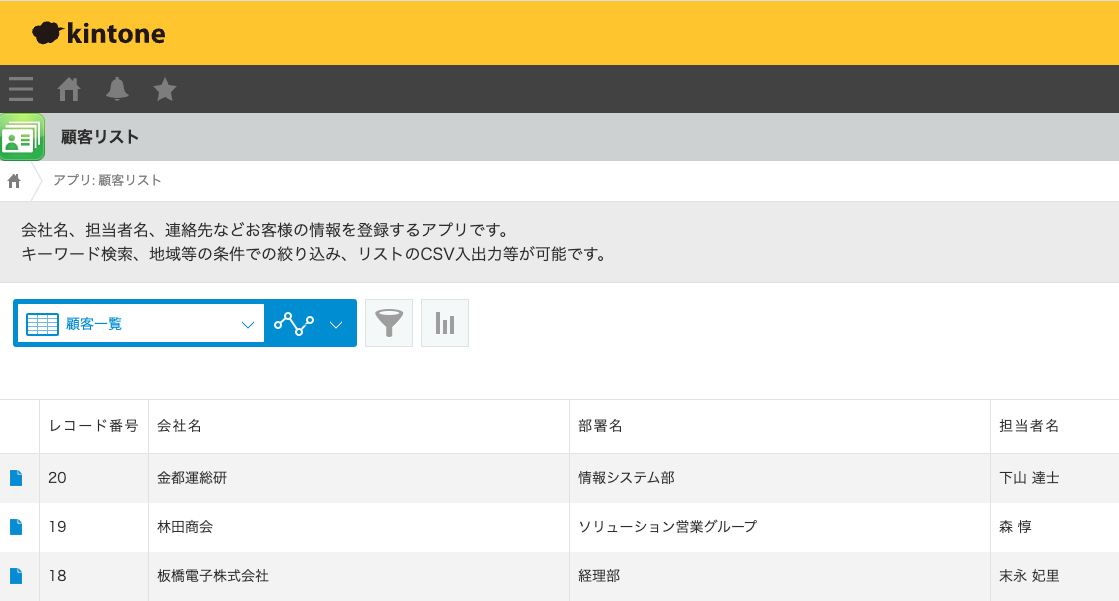Open record 18 detail icon
The width and height of the screenshot is (1119, 601).
pos(16,576)
